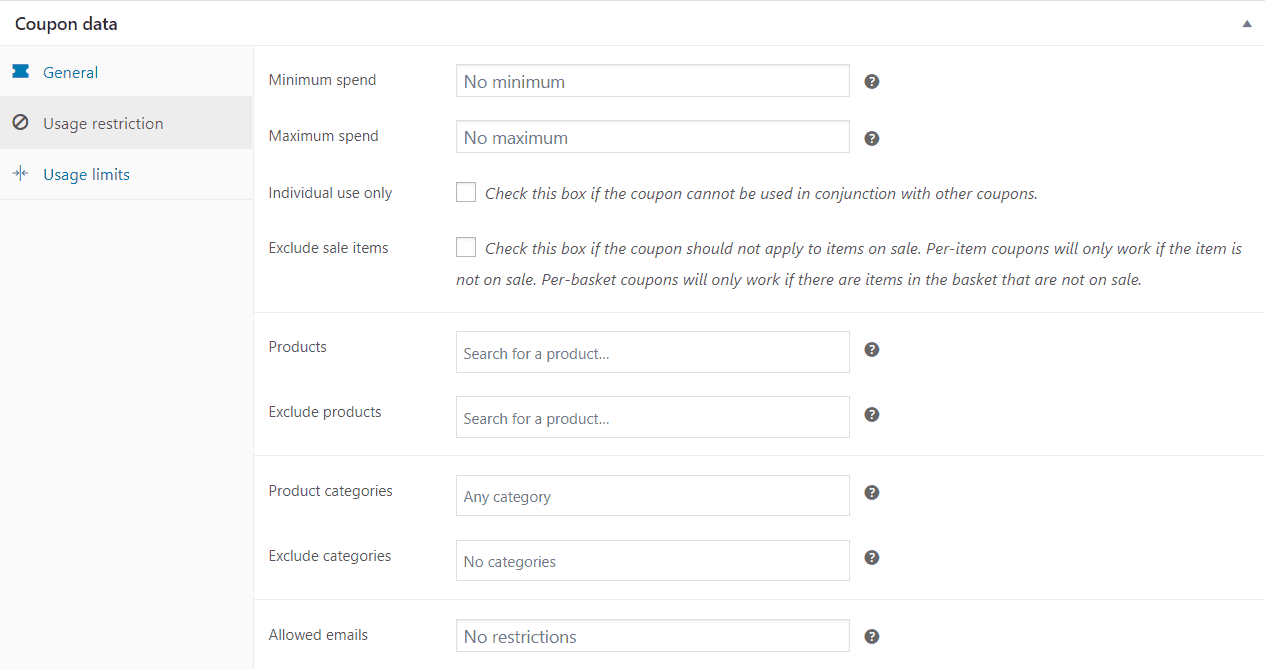Click help icon beside Product categories
This screenshot has width=1265, height=669.
(x=872, y=492)
